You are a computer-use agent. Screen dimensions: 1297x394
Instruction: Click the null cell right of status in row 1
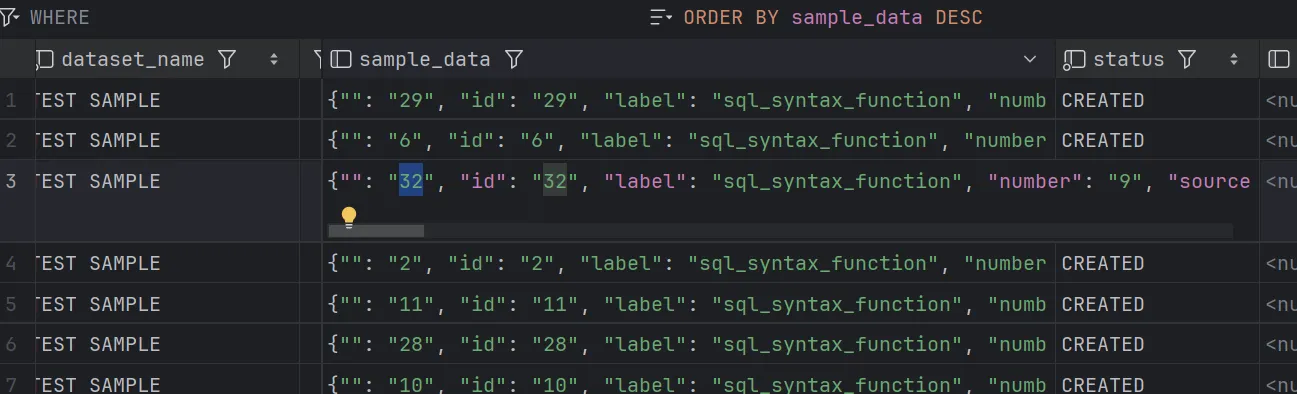(x=1280, y=100)
